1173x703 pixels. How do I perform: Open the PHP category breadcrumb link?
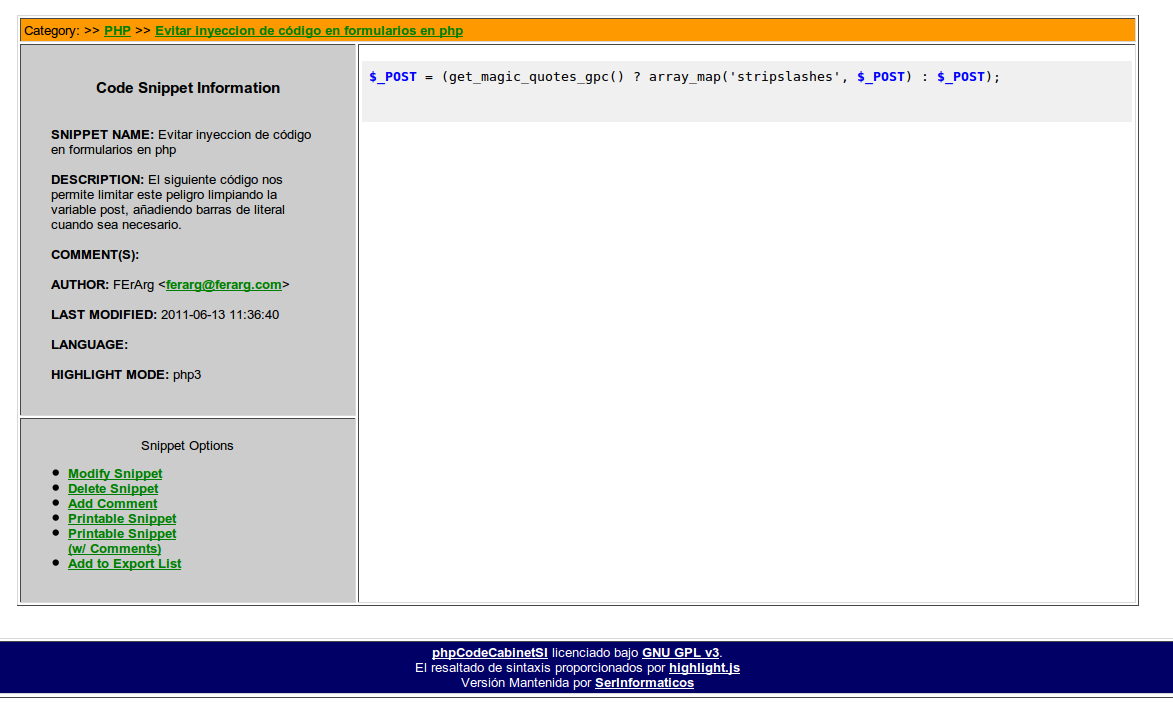[117, 30]
